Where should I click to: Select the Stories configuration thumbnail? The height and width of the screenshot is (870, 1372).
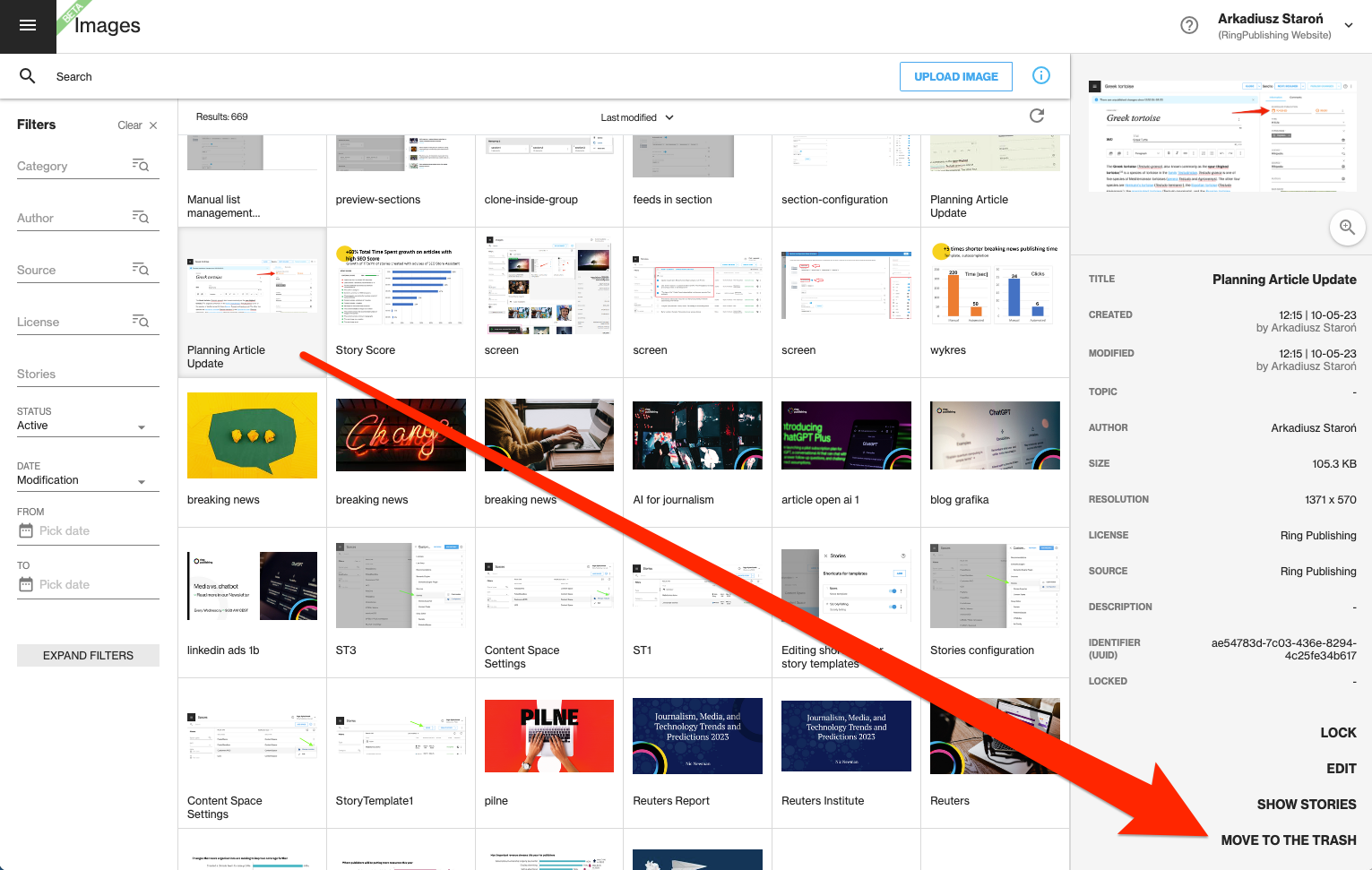[995, 585]
